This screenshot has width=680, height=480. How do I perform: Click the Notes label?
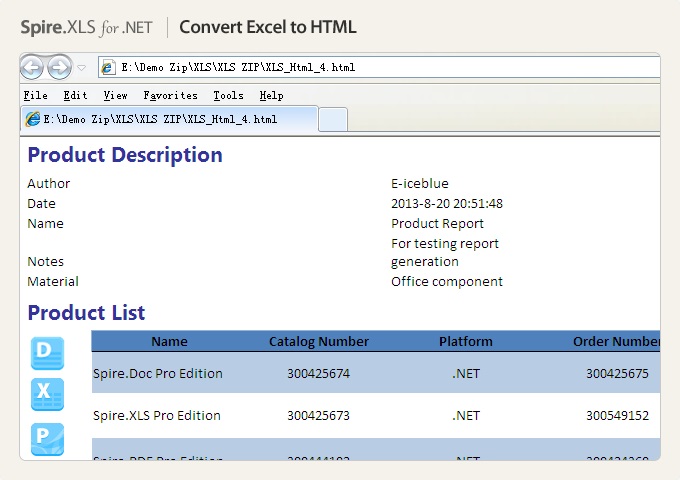pyautogui.click(x=46, y=261)
